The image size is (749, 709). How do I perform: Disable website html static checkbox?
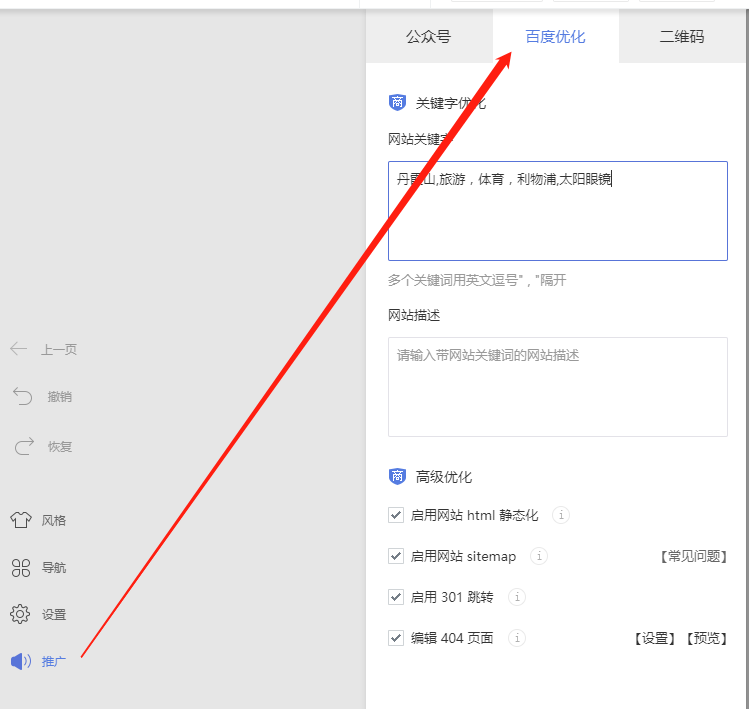[396, 515]
